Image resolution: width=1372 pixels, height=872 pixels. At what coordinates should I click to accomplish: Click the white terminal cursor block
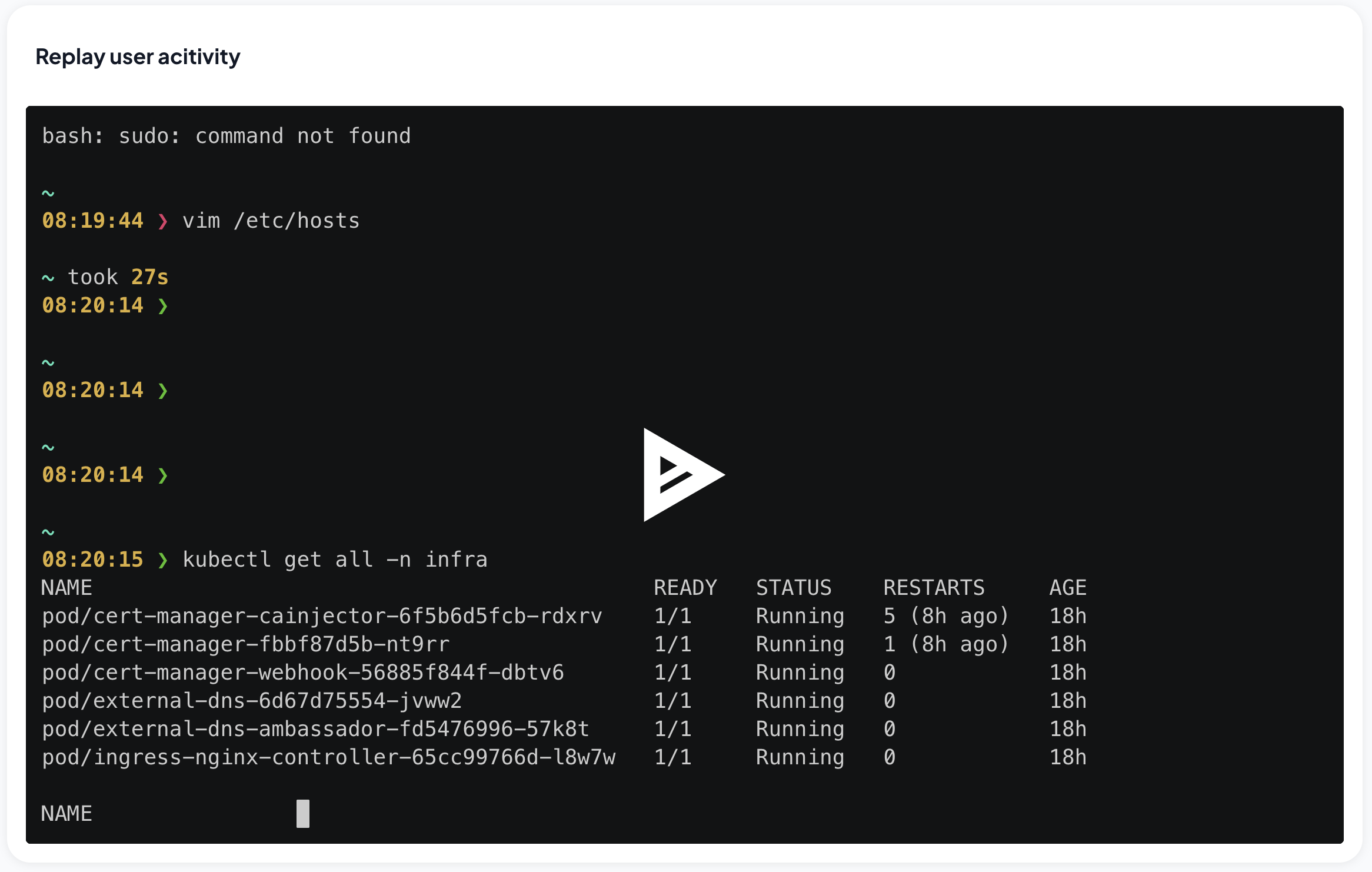[302, 813]
